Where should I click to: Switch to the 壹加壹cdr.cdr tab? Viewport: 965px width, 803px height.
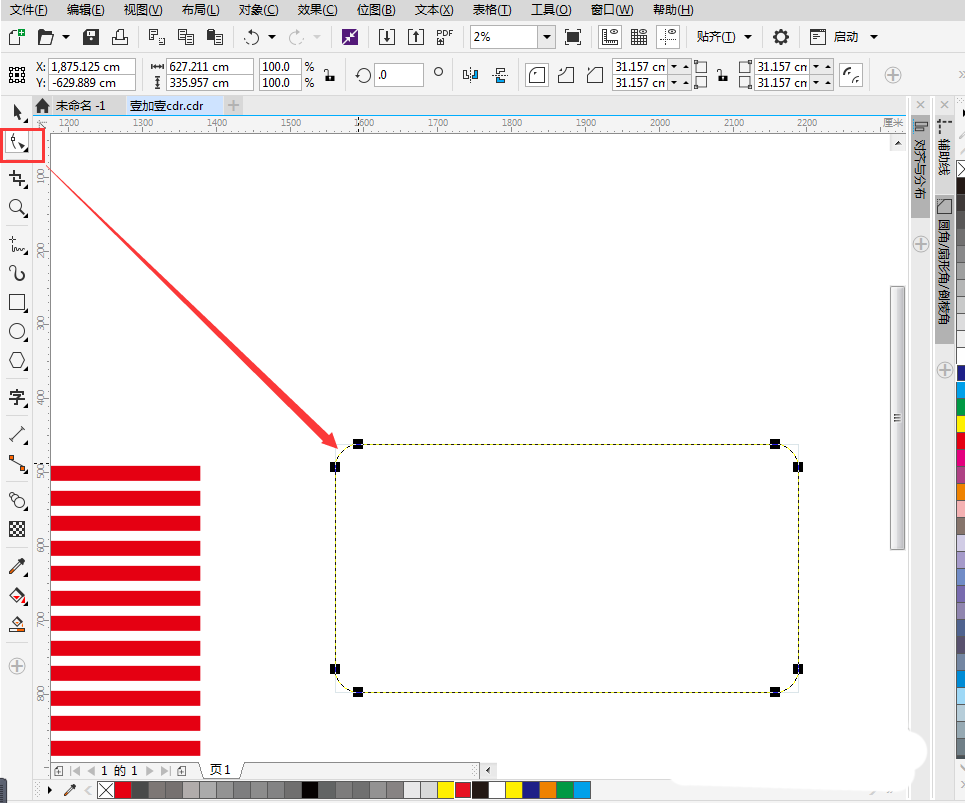point(166,106)
